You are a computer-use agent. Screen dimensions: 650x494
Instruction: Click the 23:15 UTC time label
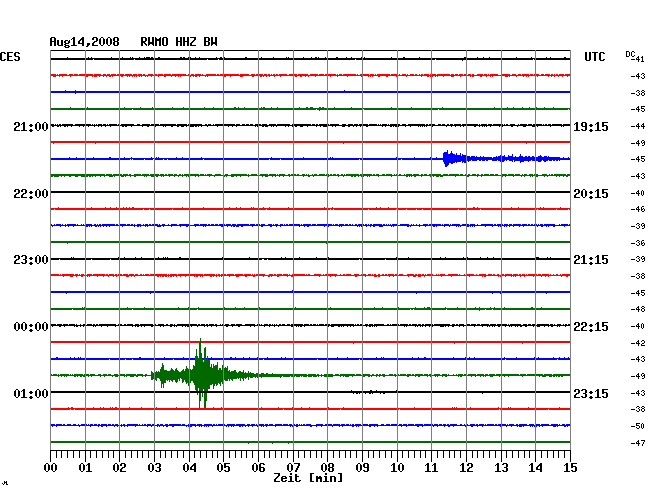[x=591, y=393]
